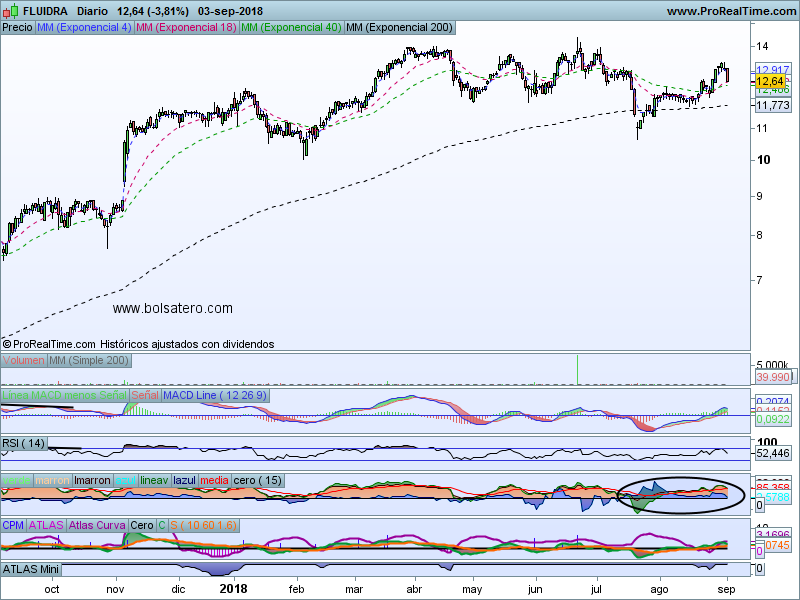This screenshot has height=600, width=800.
Task: Click the Atlas Curva indicator label
Action: (x=97, y=525)
